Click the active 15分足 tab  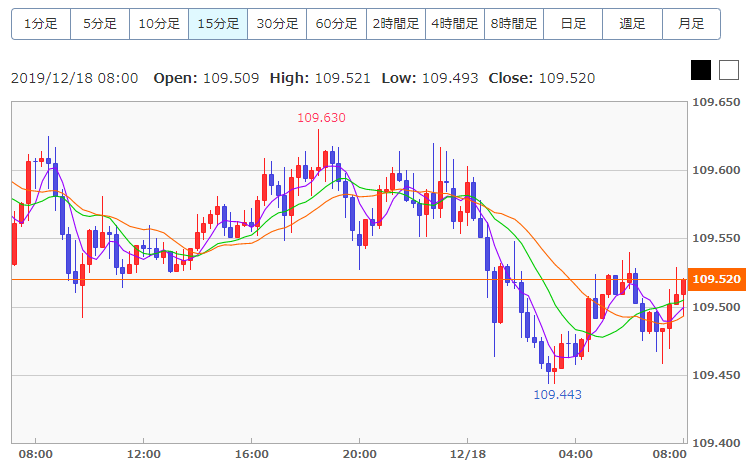pos(218,24)
